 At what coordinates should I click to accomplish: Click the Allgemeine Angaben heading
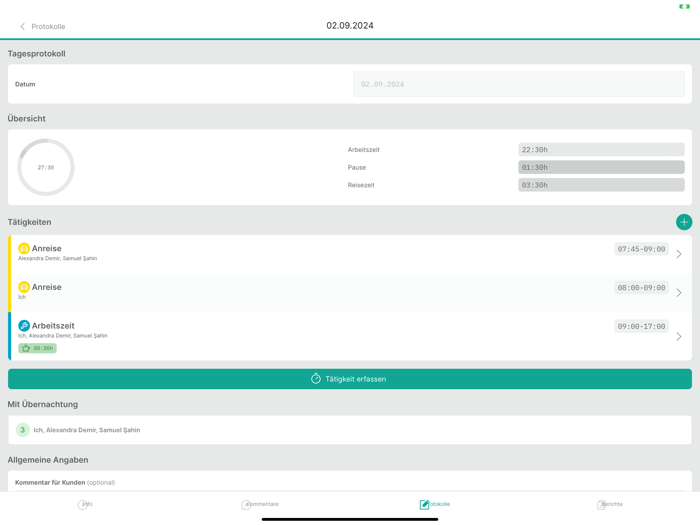click(x=48, y=460)
